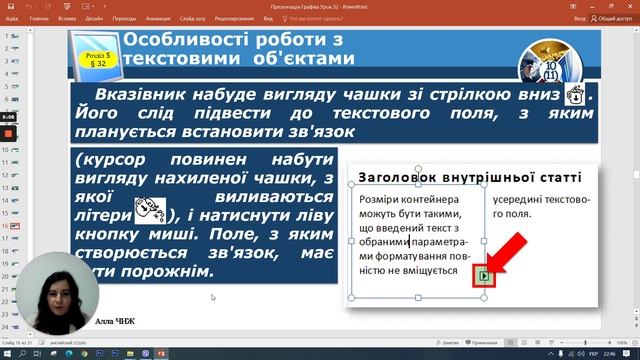Click the 'Заголовок внутрішньої статті' heading
This screenshot has width=640, height=360.
469,178
